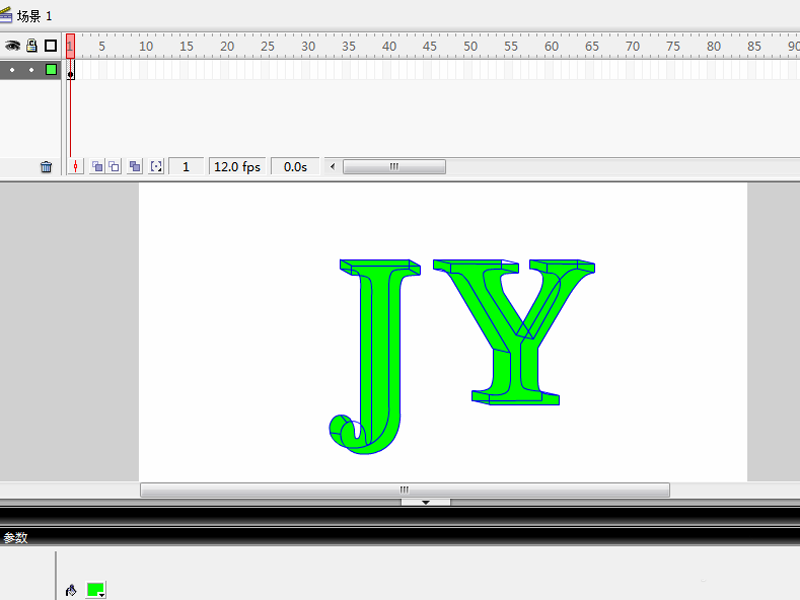Screen dimensions: 800x600
Task: Select the 场景 1 scene label
Action: pyautogui.click(x=34, y=16)
